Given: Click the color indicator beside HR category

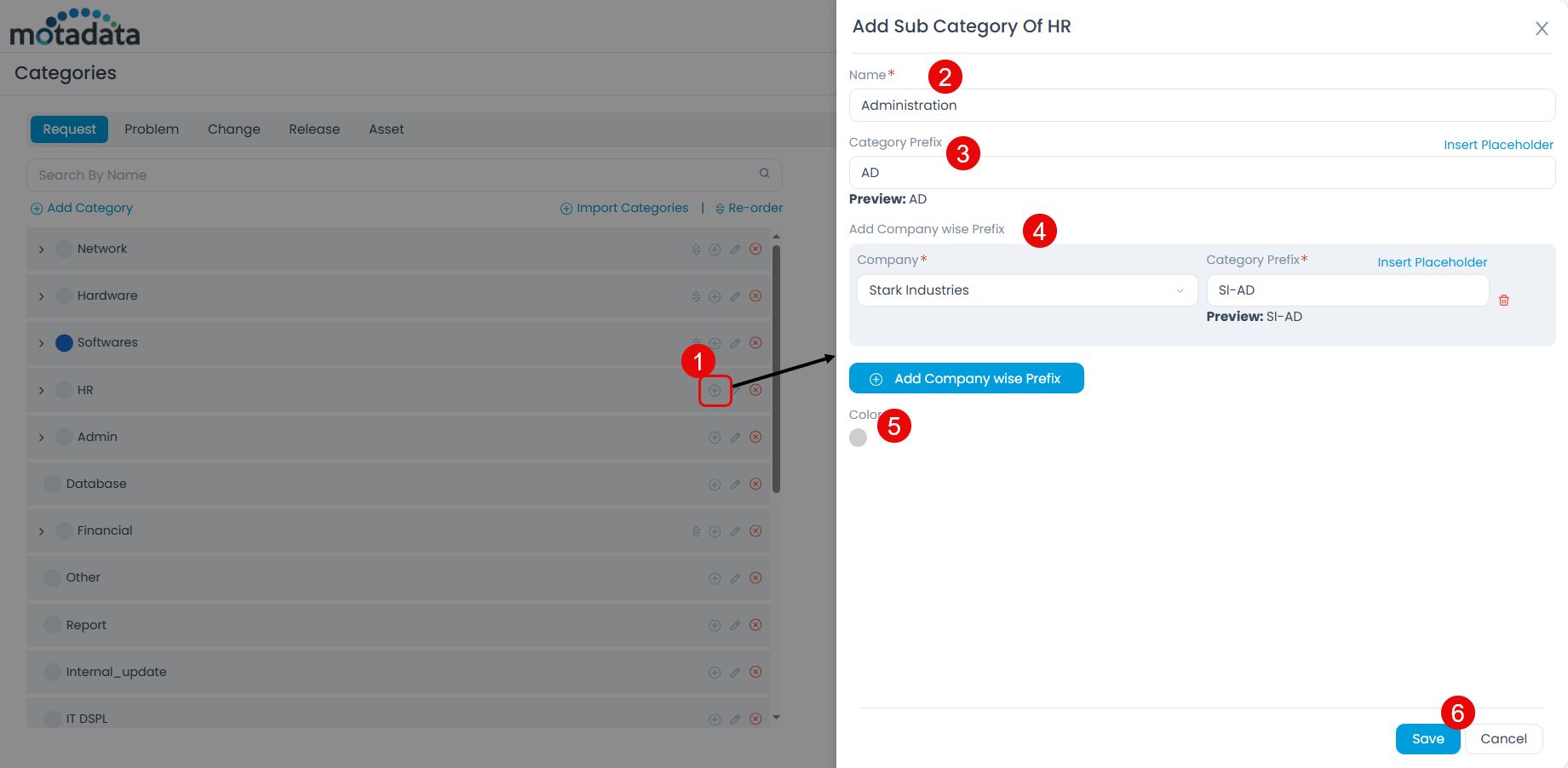Looking at the screenshot, I should point(64,389).
